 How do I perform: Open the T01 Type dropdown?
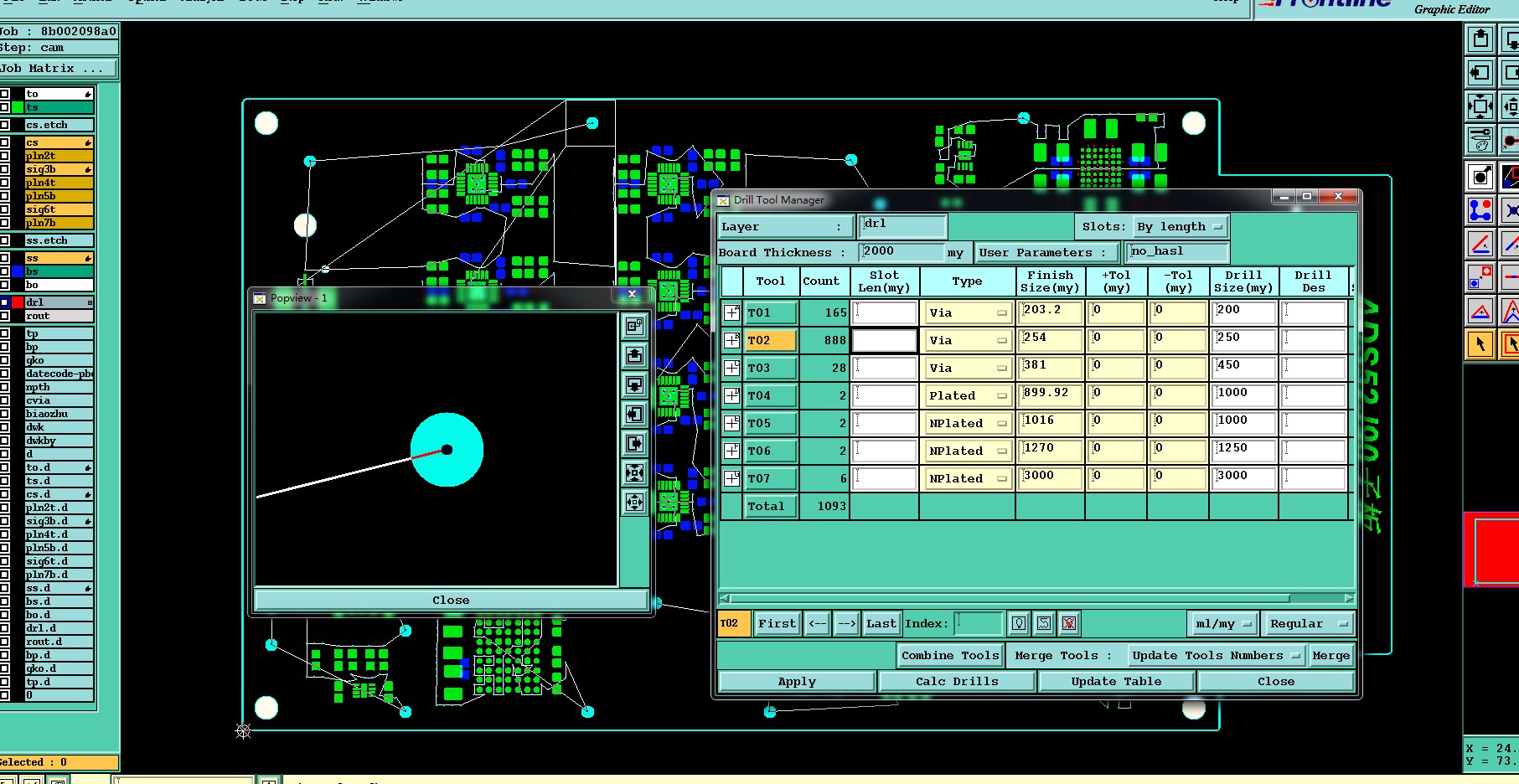967,313
